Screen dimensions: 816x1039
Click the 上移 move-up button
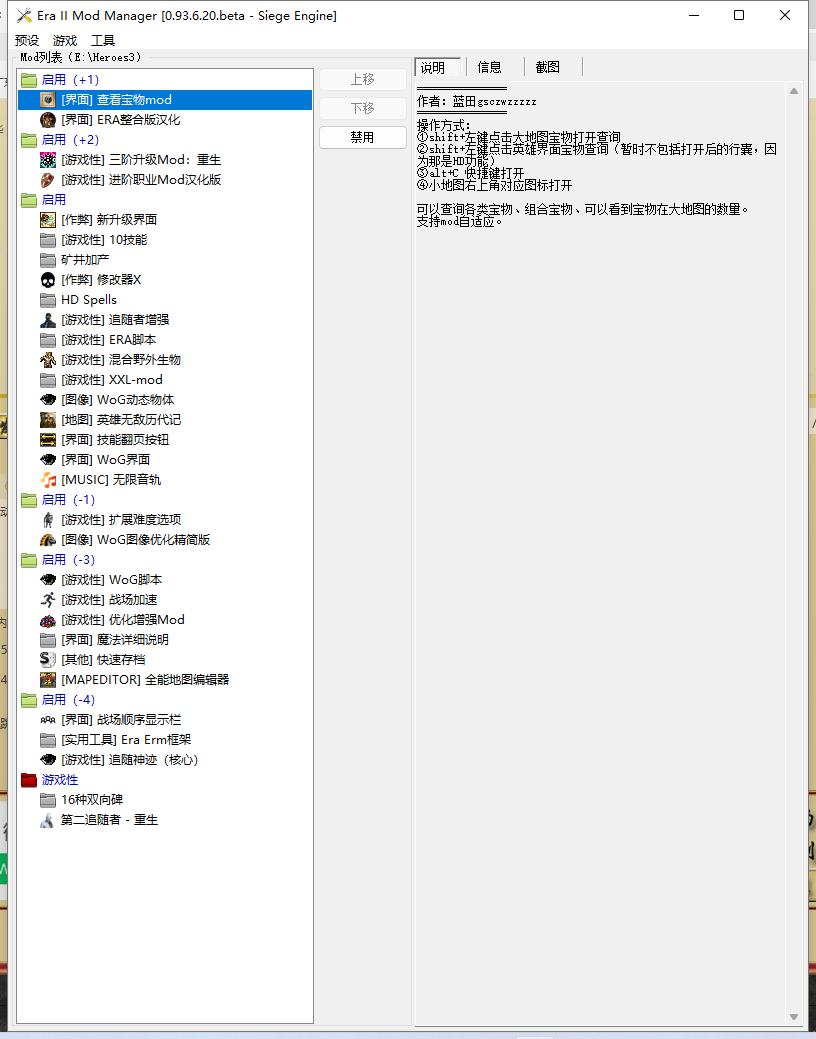(x=363, y=80)
